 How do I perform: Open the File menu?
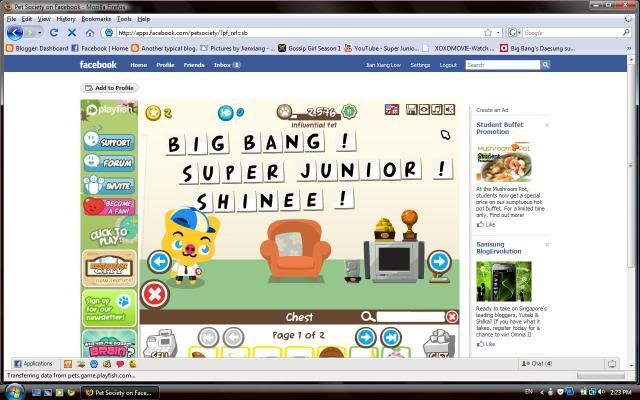(x=11, y=19)
